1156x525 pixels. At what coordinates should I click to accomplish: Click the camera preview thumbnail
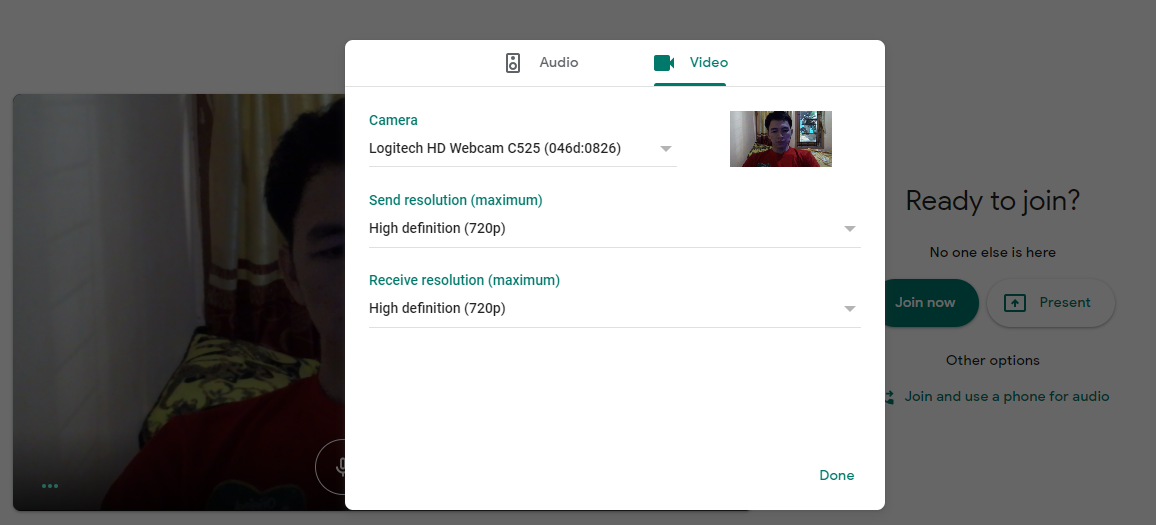point(781,139)
